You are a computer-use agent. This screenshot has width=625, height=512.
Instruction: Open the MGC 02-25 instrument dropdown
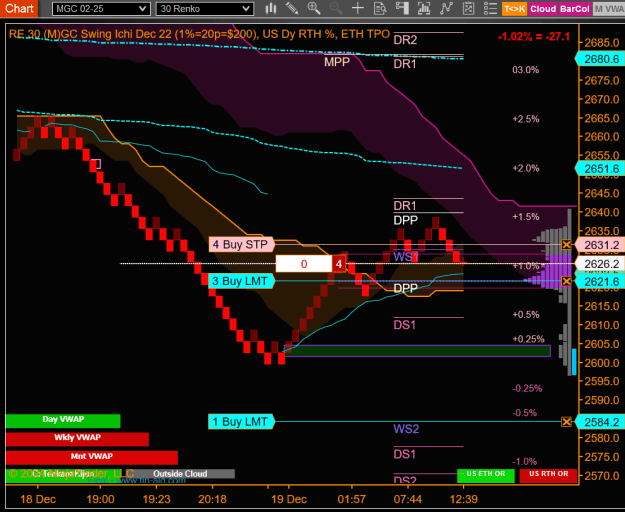coord(101,9)
